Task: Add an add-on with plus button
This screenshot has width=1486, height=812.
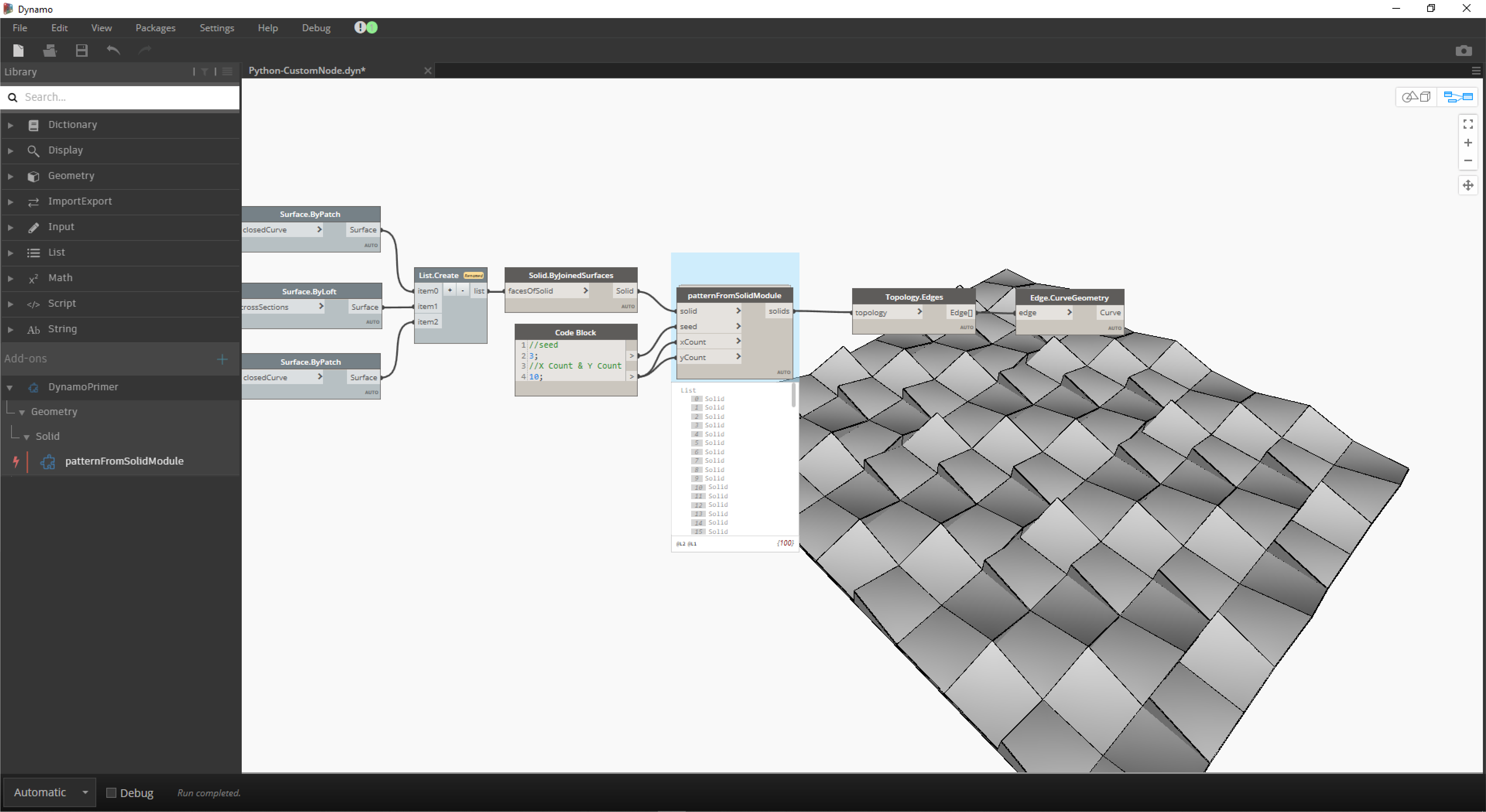Action: point(222,359)
